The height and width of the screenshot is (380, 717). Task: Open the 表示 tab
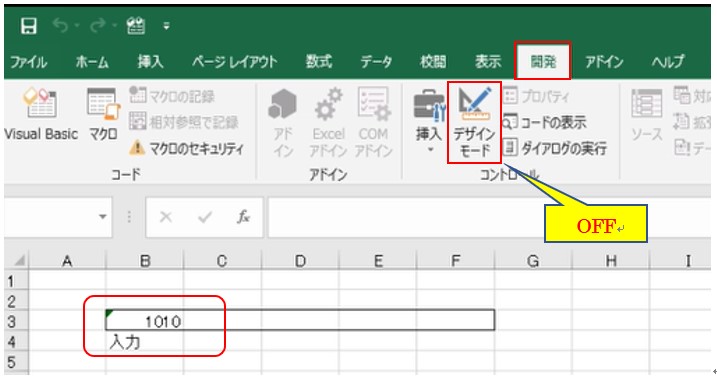point(488,62)
